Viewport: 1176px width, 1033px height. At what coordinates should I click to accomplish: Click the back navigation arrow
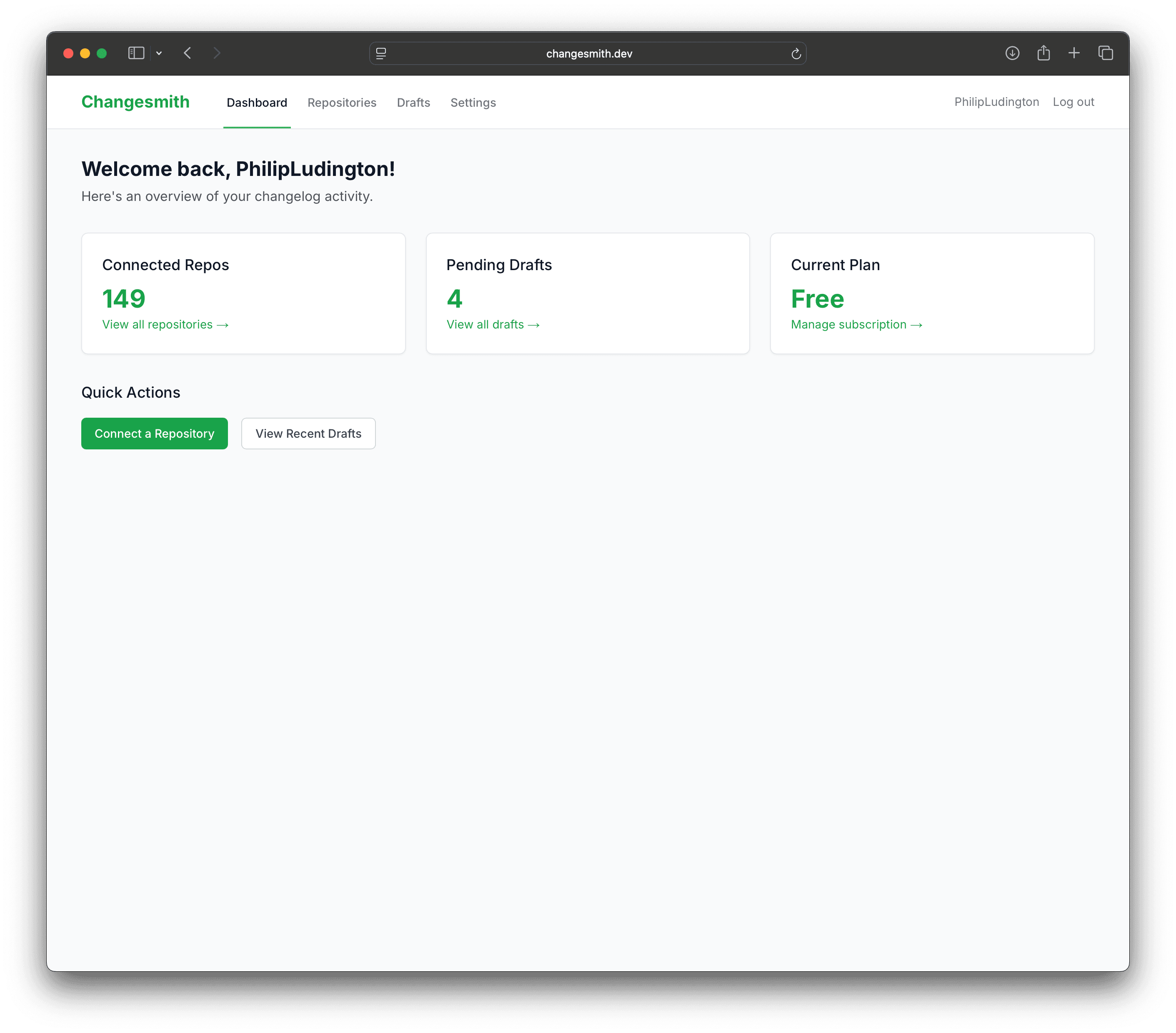pyautogui.click(x=187, y=53)
